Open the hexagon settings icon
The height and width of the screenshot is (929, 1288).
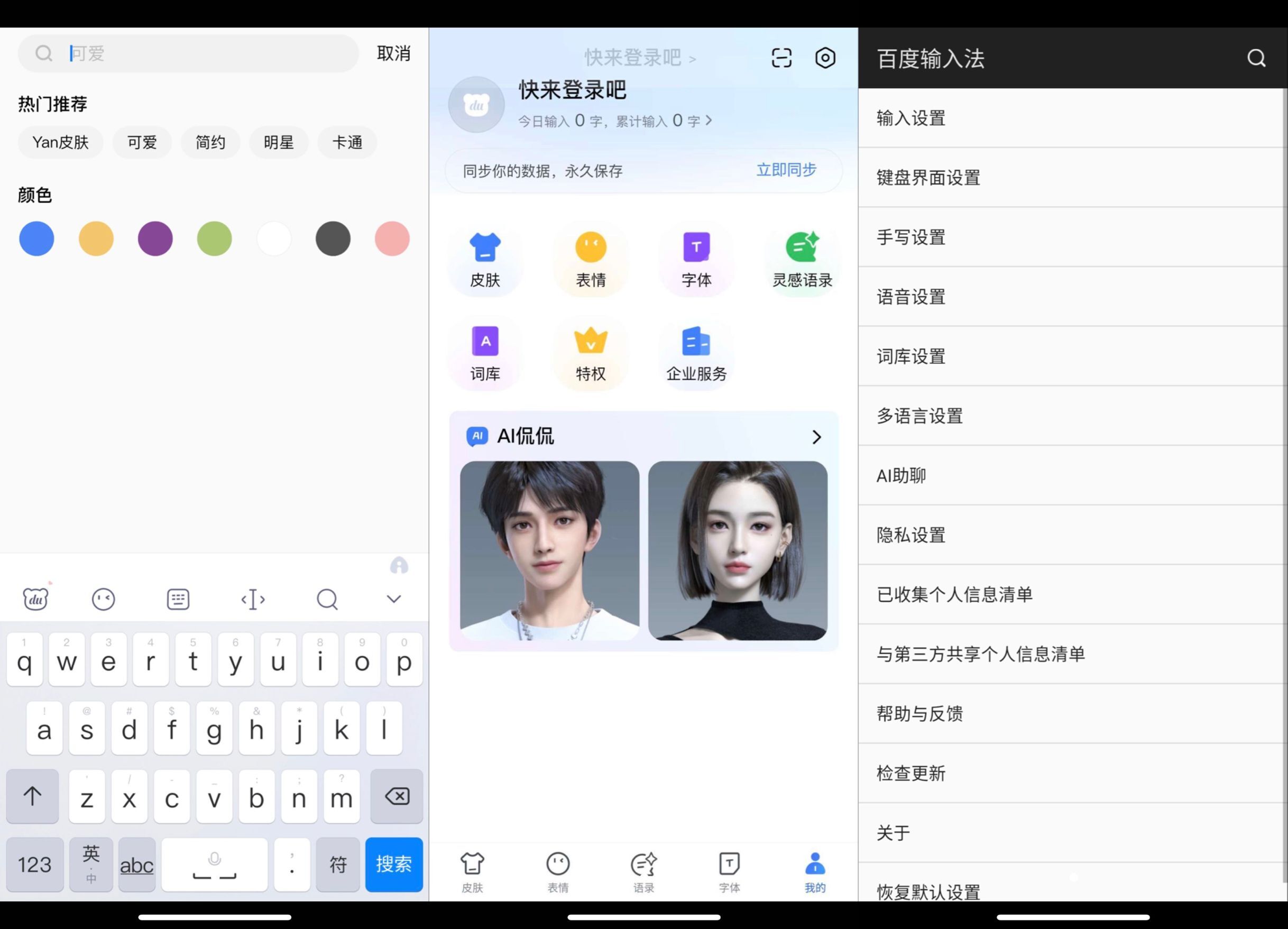click(825, 58)
